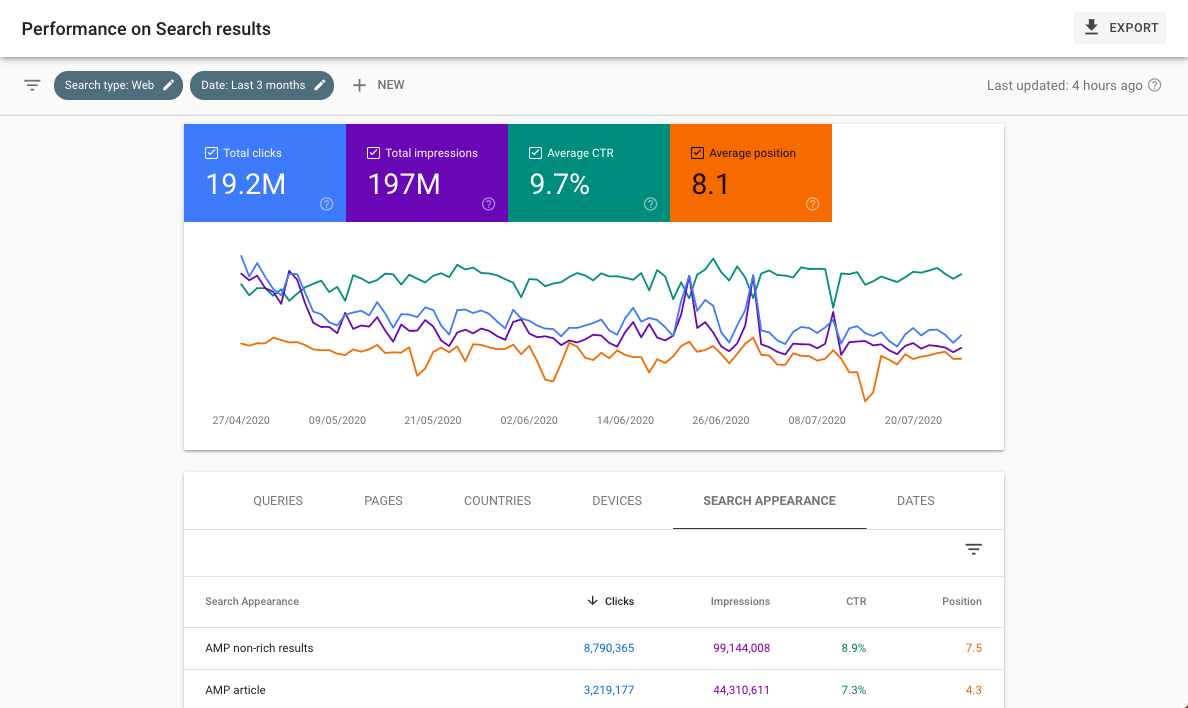Viewport: 1188px width, 708px height.
Task: Toggle off the Average CTR checkbox
Action: (535, 152)
